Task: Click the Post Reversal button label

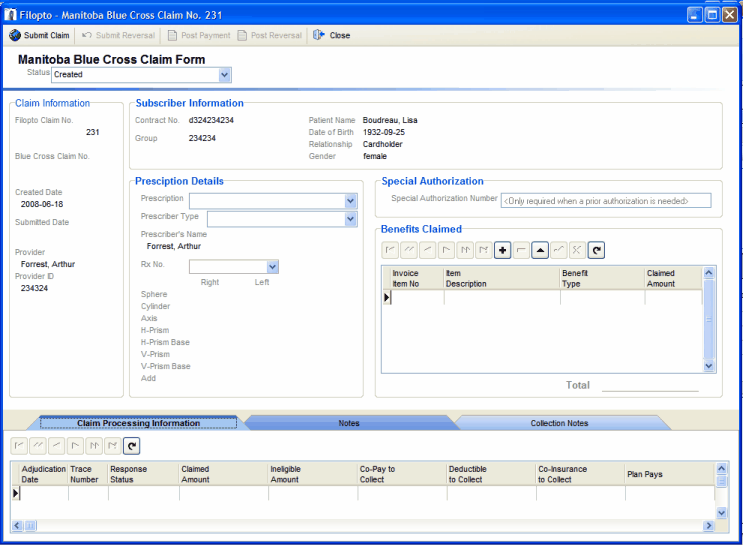Action: click(276, 36)
